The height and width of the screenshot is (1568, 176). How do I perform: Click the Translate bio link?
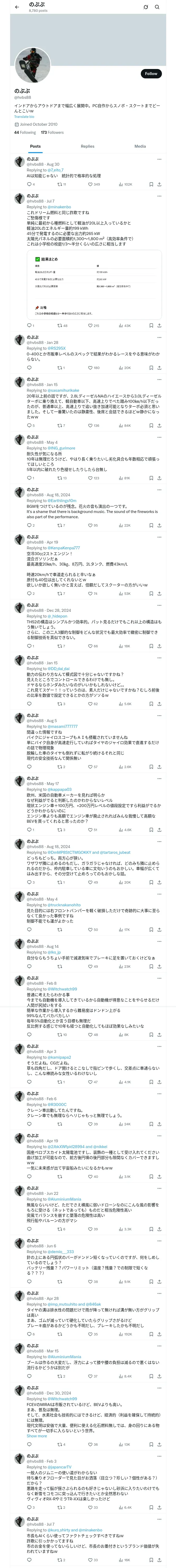tap(24, 116)
